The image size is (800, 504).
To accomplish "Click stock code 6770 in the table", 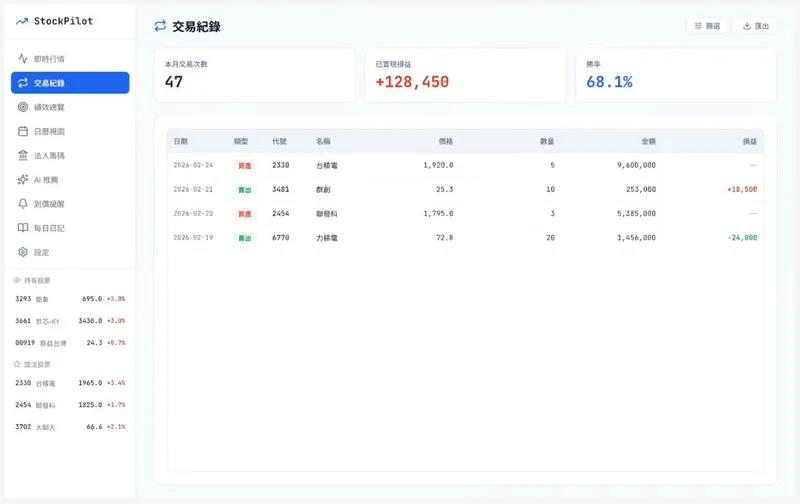I will coord(281,238).
